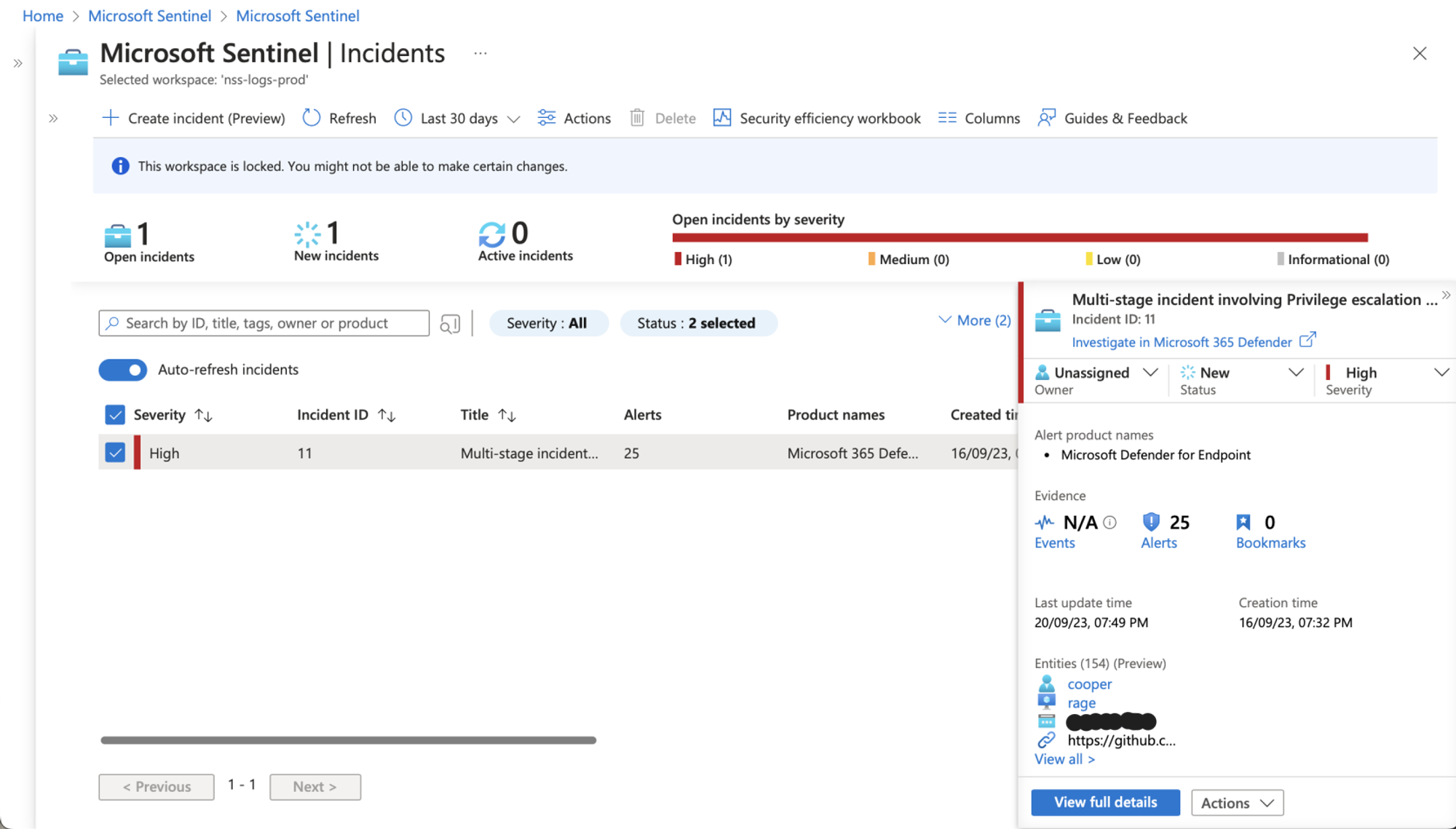Click Security efficiency workbook label
The width and height of the screenshot is (1456, 829).
click(830, 118)
